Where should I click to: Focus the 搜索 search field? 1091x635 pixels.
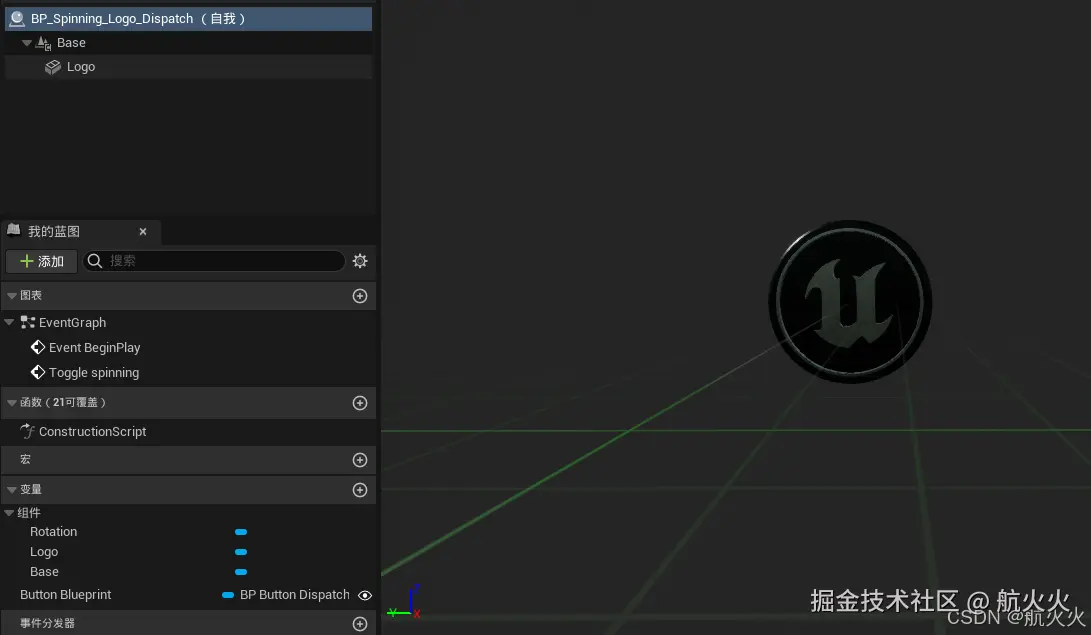tap(214, 261)
